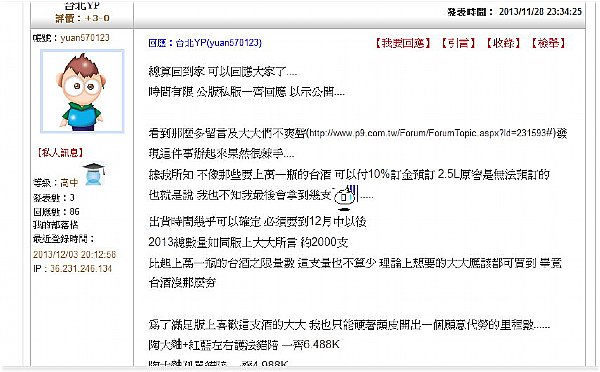Send a private message via 私人訊息
The width and height of the screenshot is (600, 372).
(x=60, y=152)
